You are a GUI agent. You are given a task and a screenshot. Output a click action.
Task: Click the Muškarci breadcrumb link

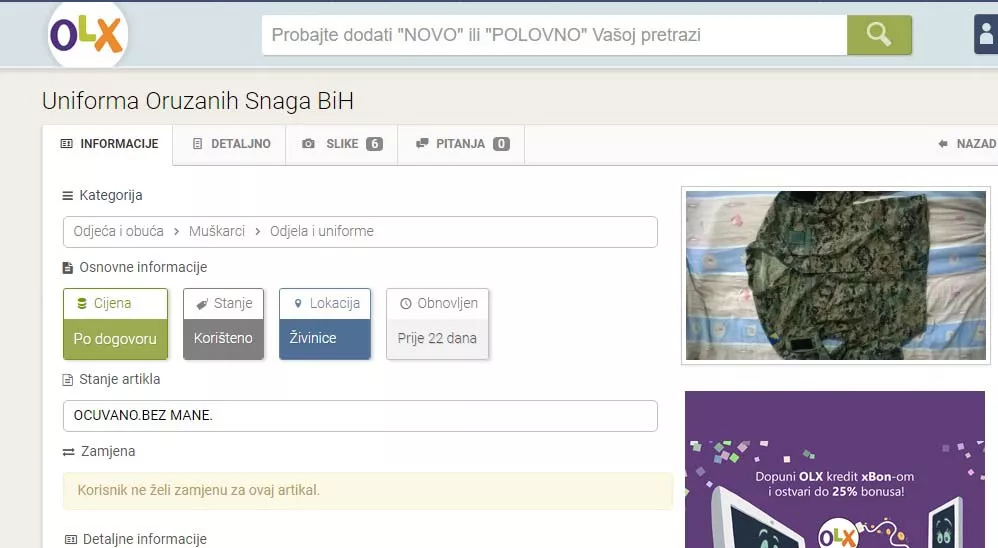tap(216, 231)
